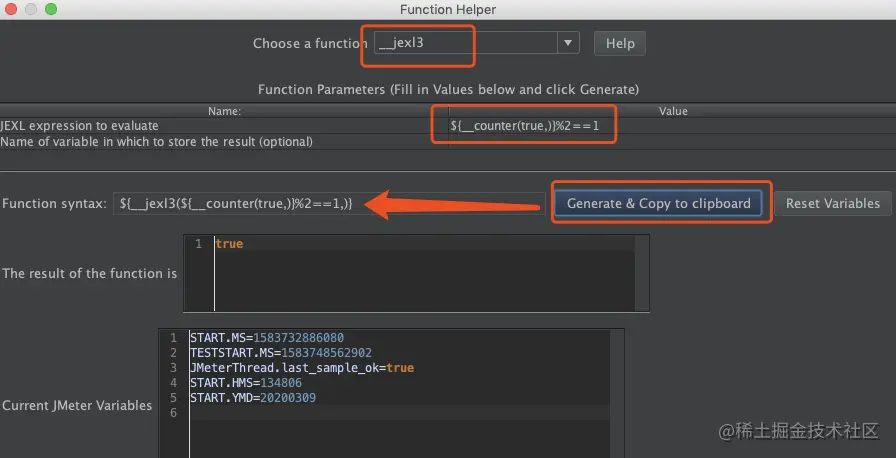The image size is (896, 458).
Task: Click the Function syntax text field
Action: pos(329,203)
